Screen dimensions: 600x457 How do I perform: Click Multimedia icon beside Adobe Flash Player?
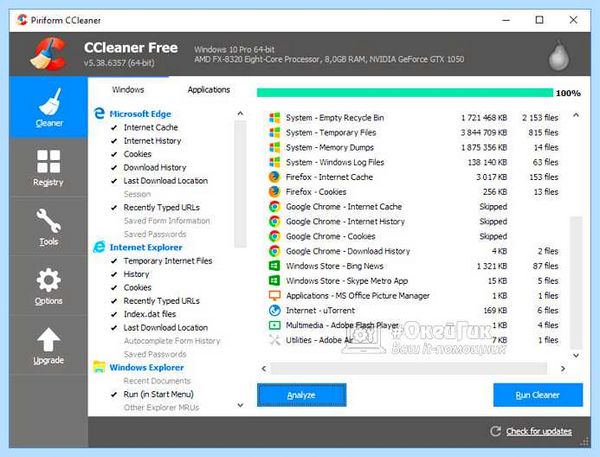pos(274,325)
